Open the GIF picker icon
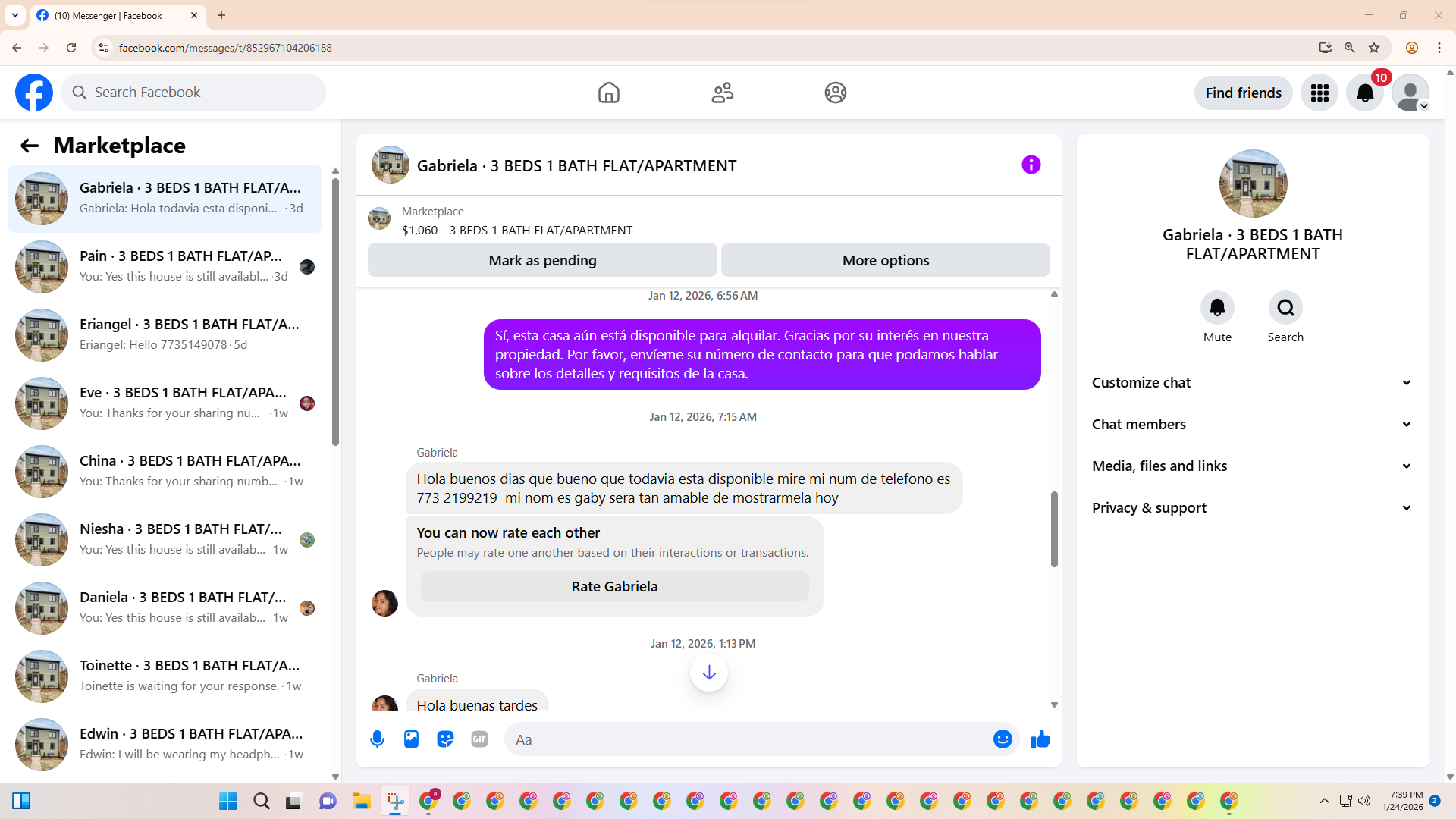Image resolution: width=1456 pixels, height=819 pixels. point(479,739)
